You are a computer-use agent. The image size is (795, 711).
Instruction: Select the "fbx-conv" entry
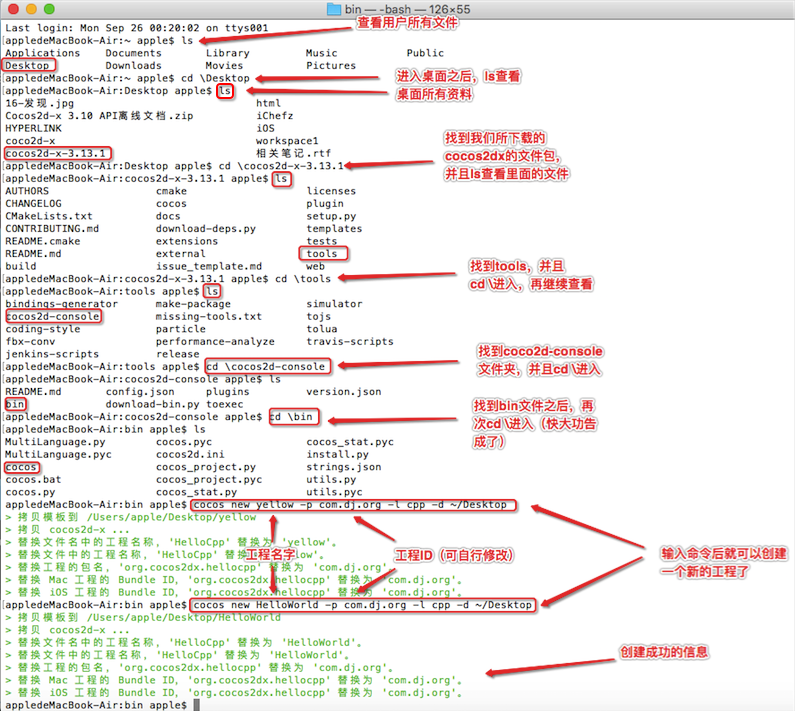[30, 341]
